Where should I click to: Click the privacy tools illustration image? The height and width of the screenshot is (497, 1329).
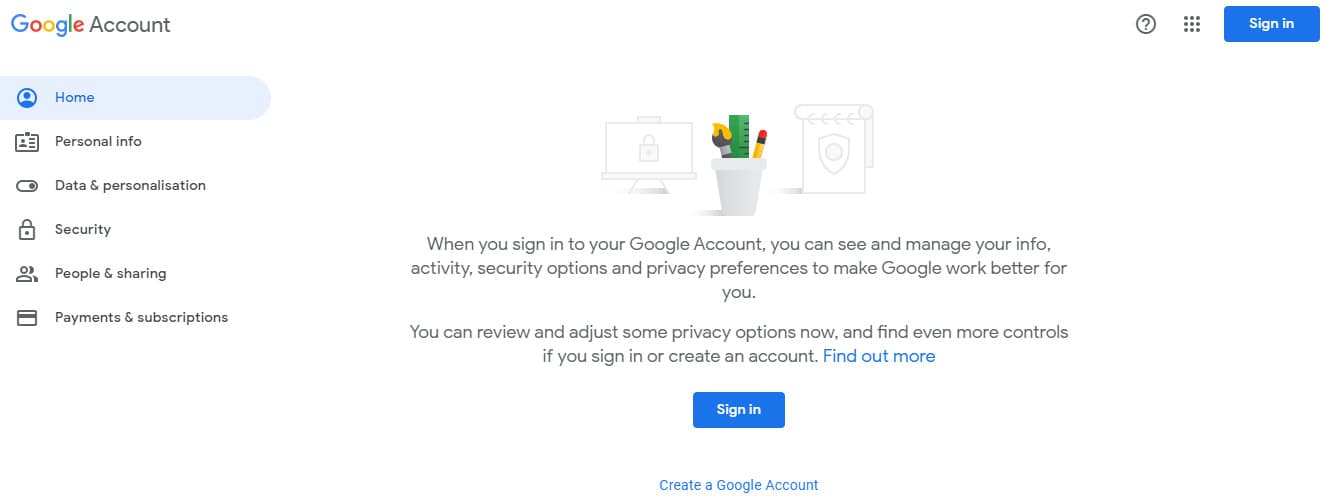coord(738,160)
